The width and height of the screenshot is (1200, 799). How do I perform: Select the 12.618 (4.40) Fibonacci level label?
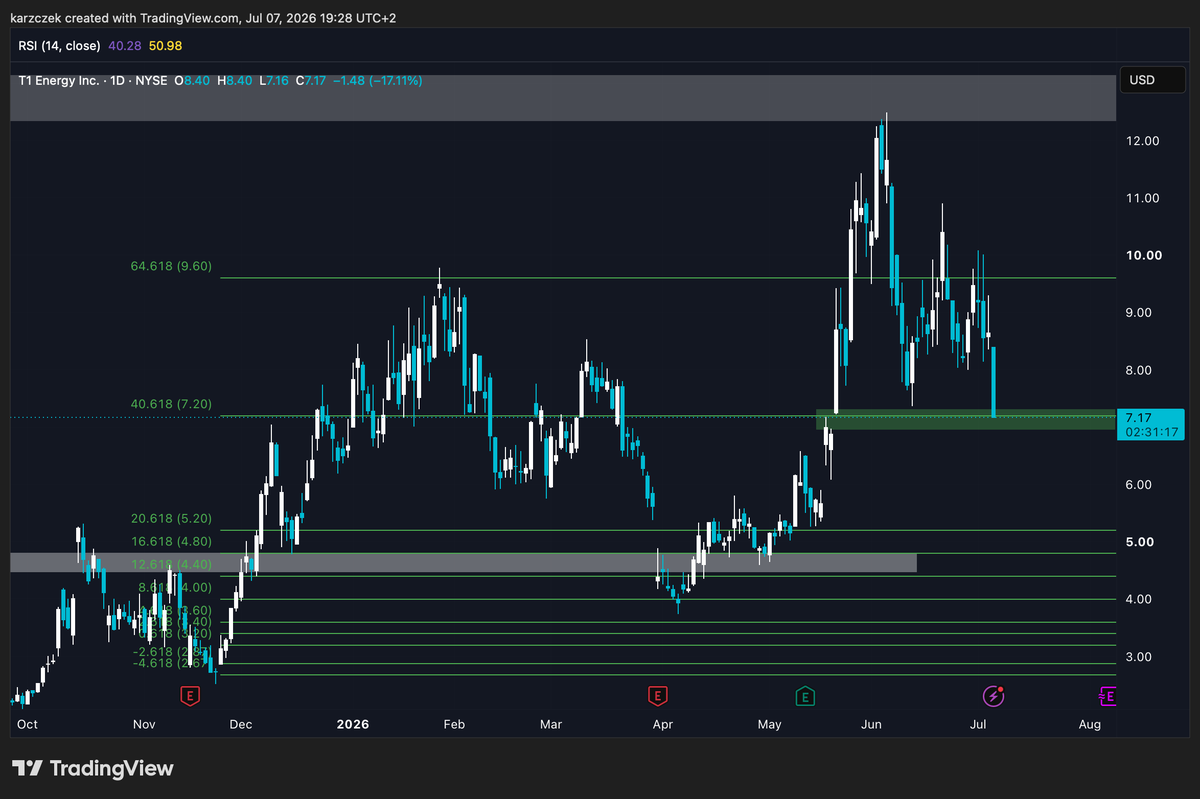(x=171, y=565)
